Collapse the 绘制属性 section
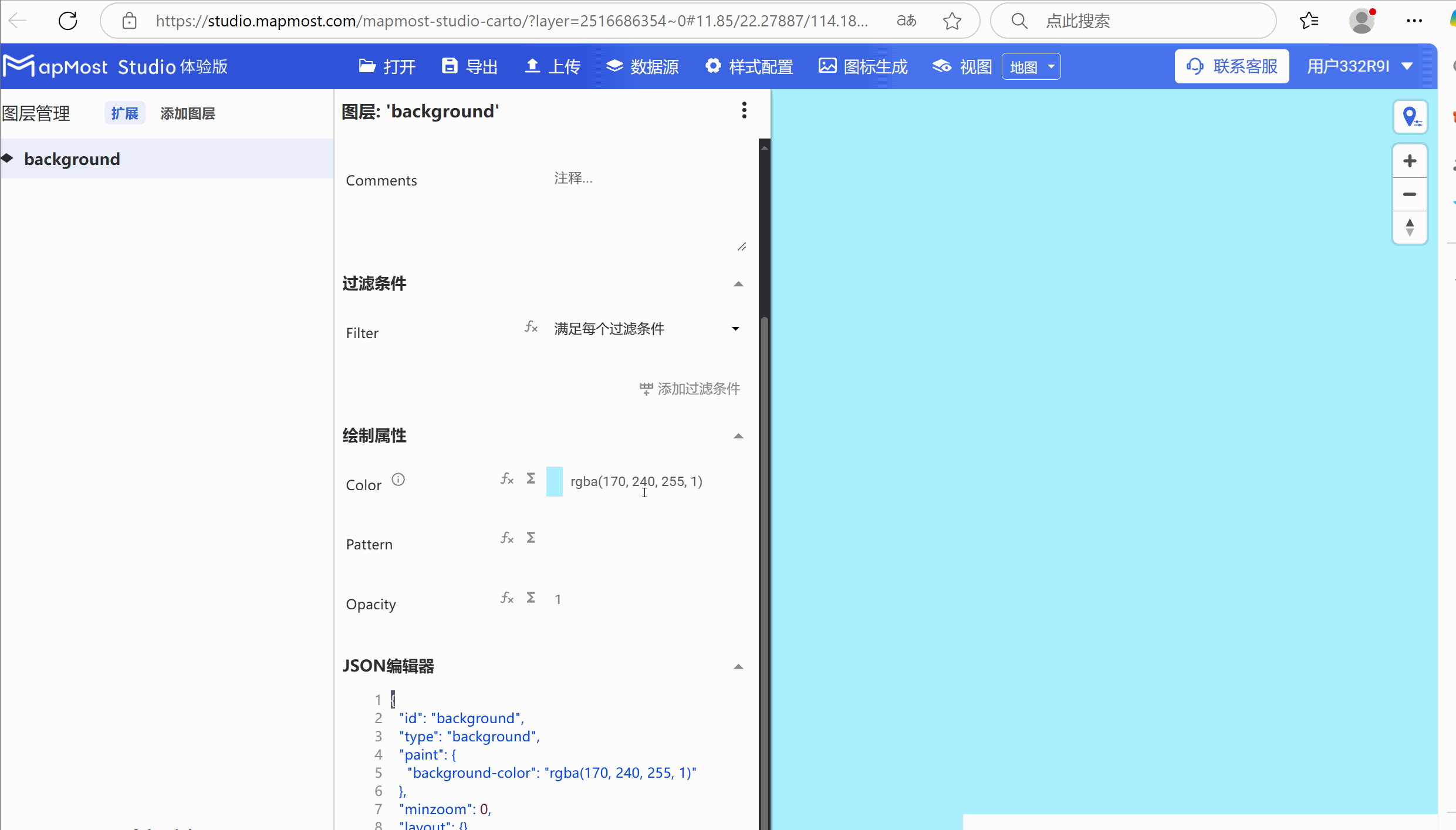 pos(738,436)
